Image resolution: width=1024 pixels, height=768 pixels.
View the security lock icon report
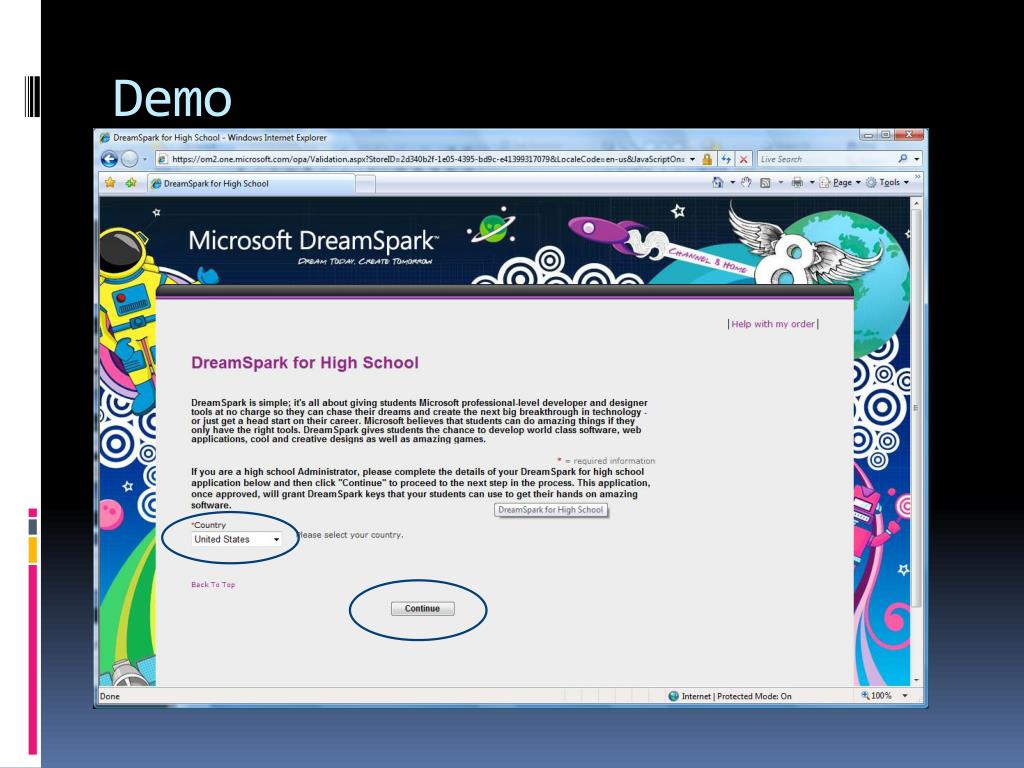[707, 159]
